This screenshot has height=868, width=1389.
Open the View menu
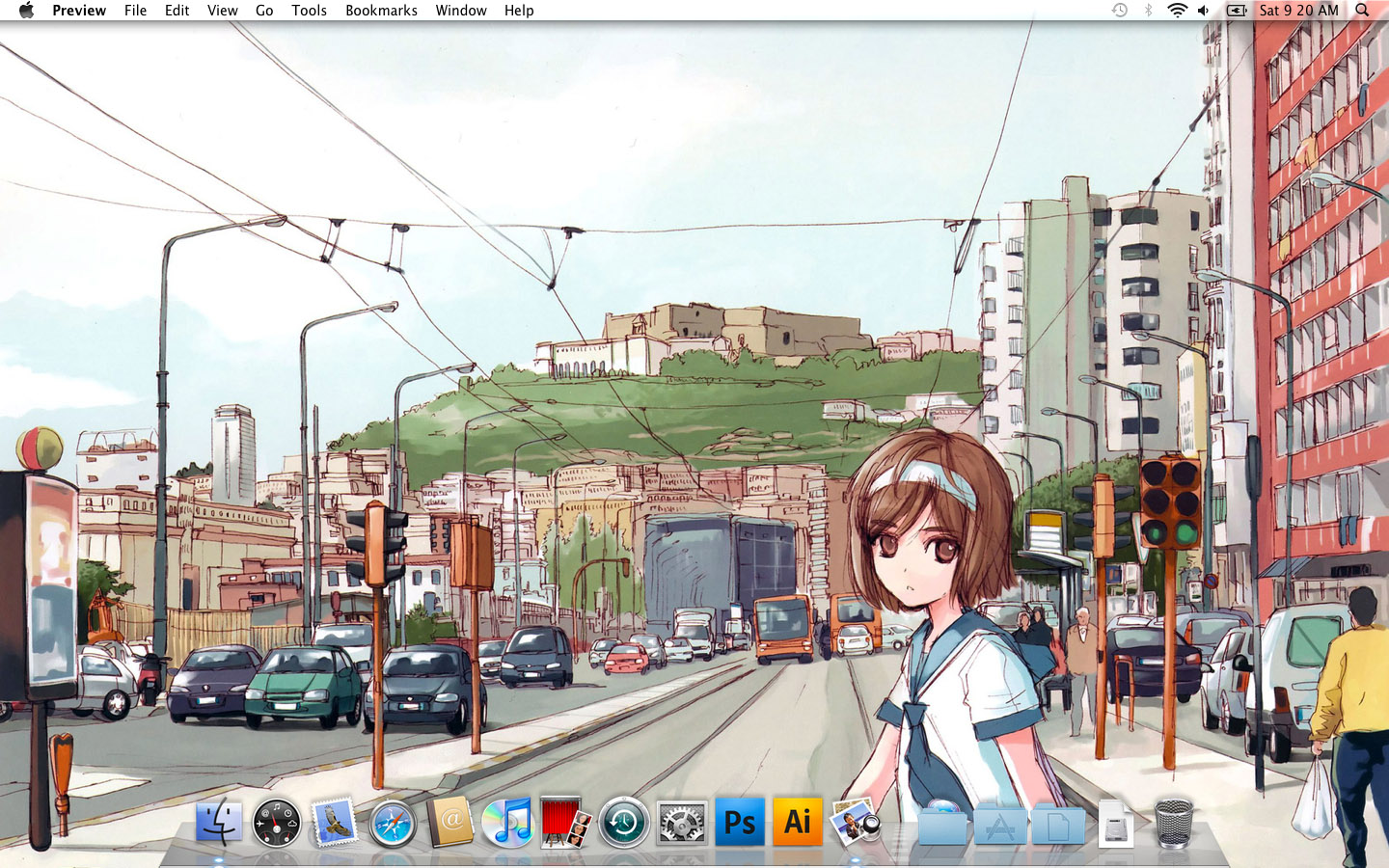click(x=222, y=11)
